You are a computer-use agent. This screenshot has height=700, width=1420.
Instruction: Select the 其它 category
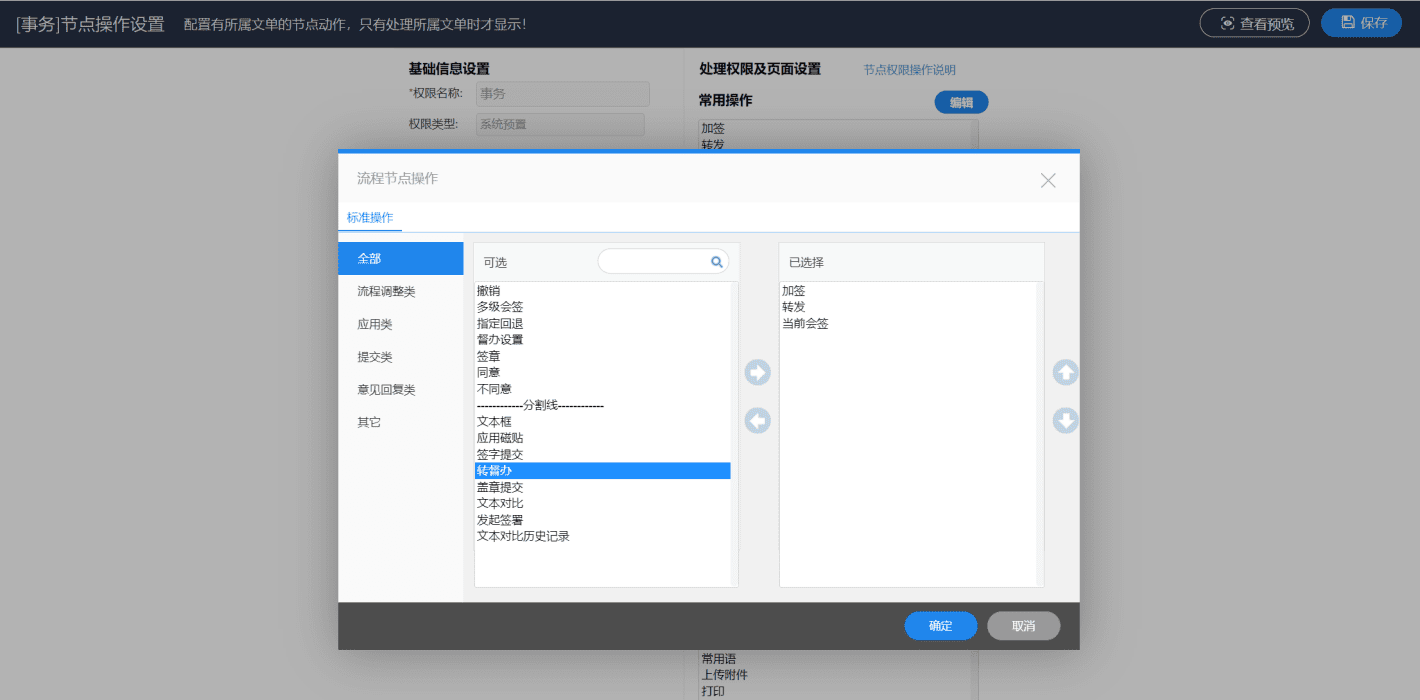401,422
